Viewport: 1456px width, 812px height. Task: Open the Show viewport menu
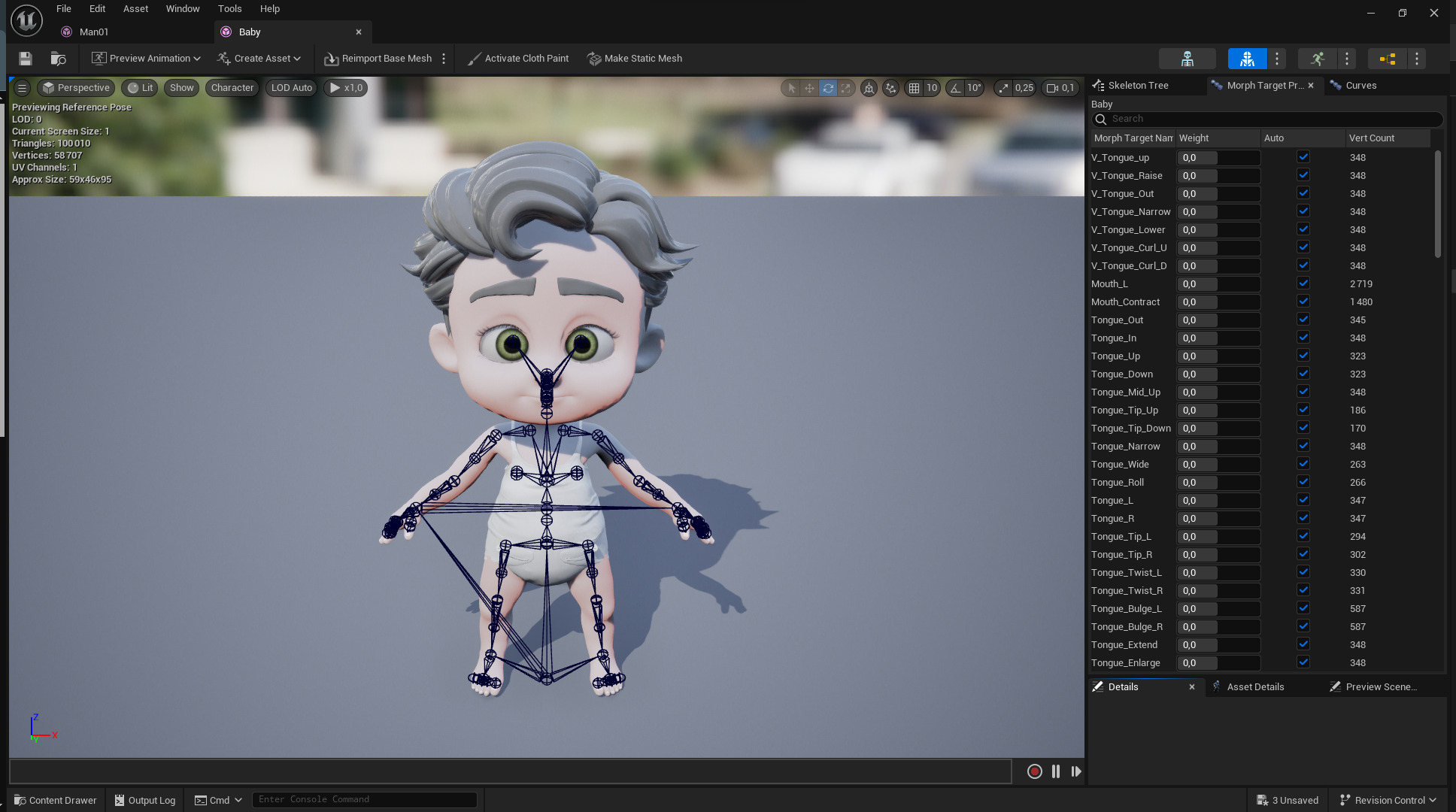pos(181,88)
